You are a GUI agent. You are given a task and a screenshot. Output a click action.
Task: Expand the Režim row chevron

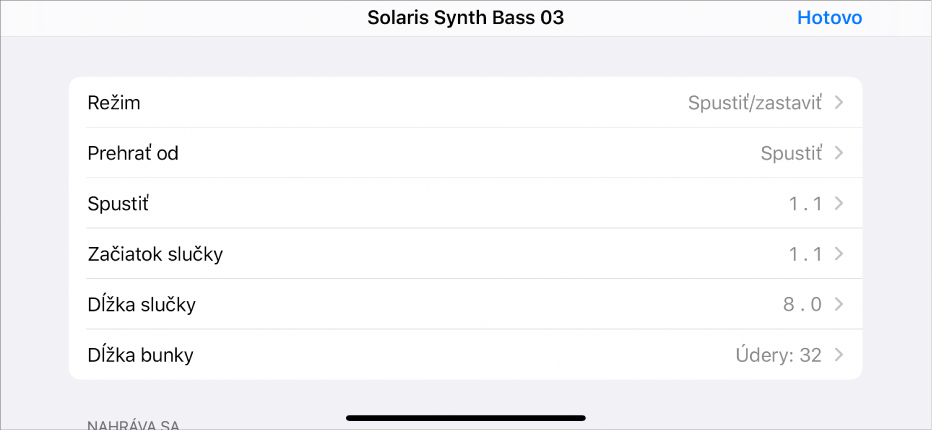click(x=839, y=103)
